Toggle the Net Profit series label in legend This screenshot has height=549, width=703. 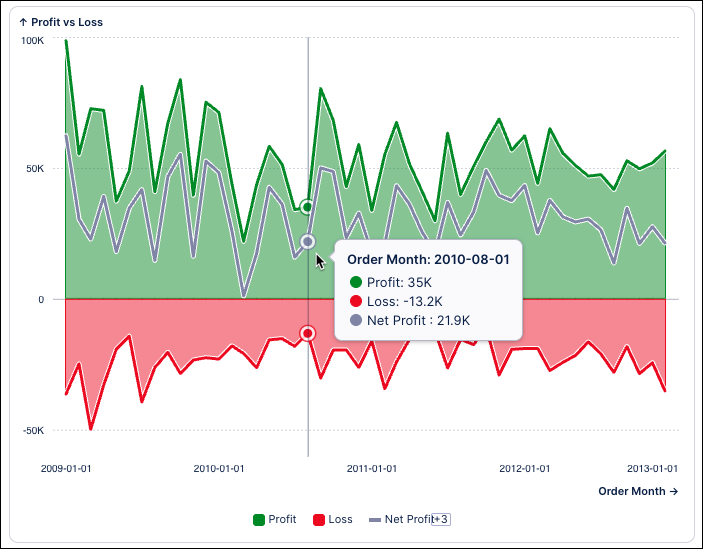point(408,519)
